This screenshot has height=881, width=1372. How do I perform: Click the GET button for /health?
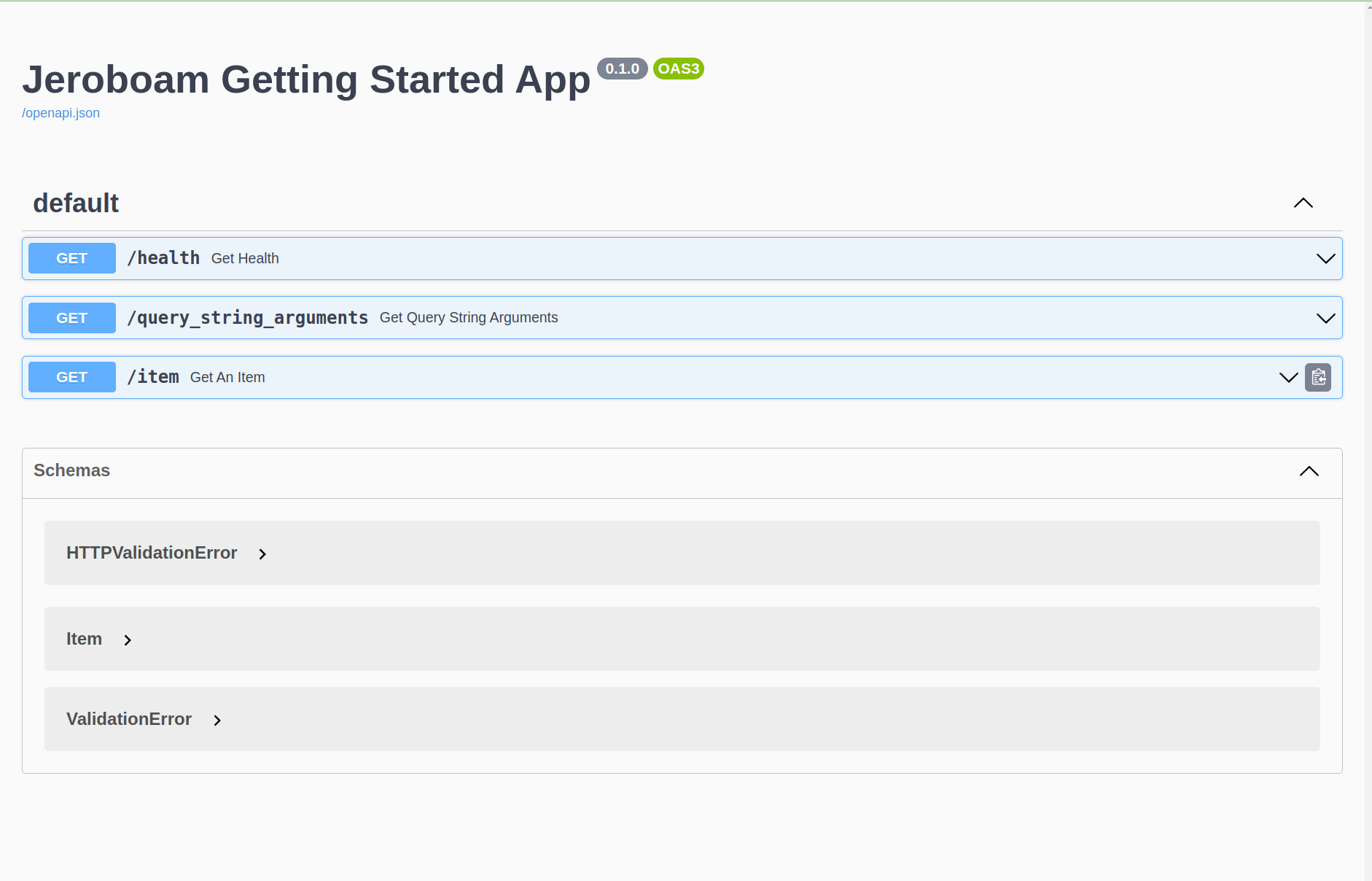coord(72,258)
